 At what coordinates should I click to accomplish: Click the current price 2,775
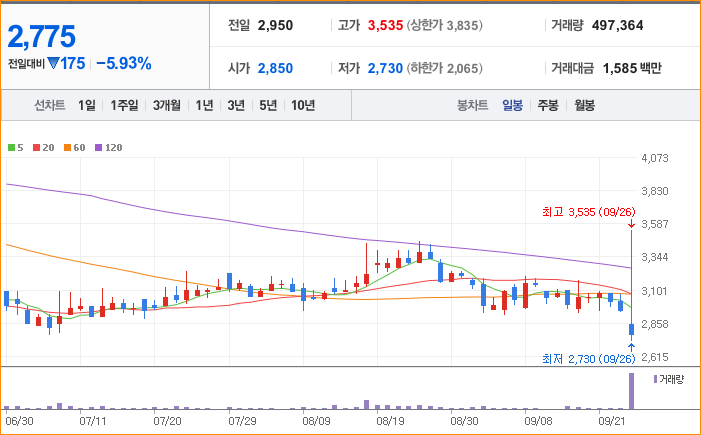[42, 37]
